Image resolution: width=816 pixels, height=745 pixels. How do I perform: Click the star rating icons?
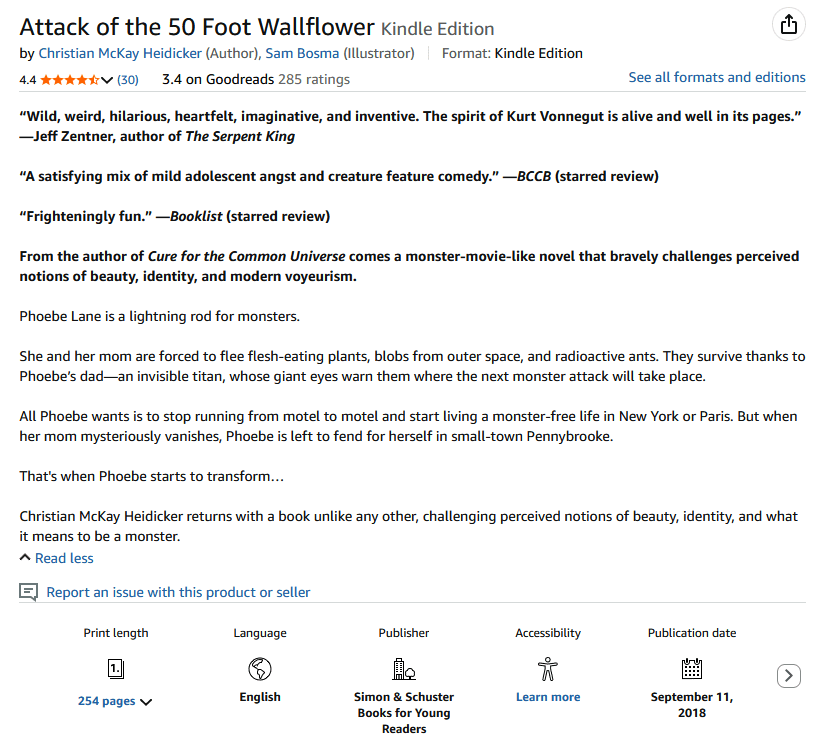point(68,79)
